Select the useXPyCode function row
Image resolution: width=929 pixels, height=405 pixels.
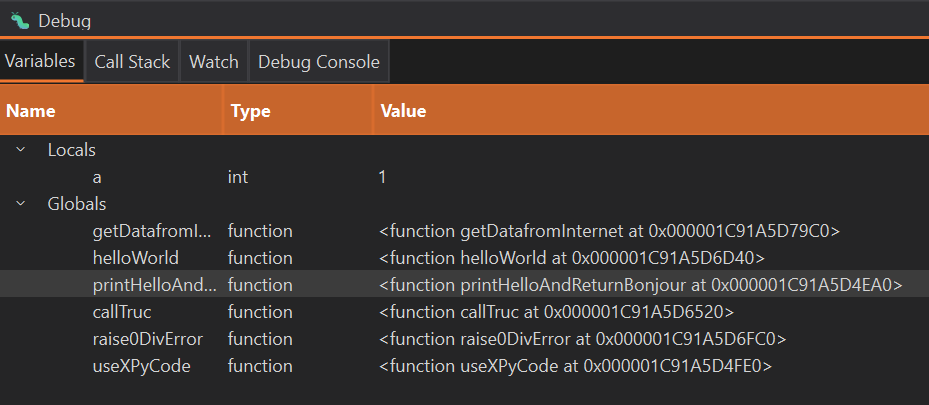click(x=141, y=366)
